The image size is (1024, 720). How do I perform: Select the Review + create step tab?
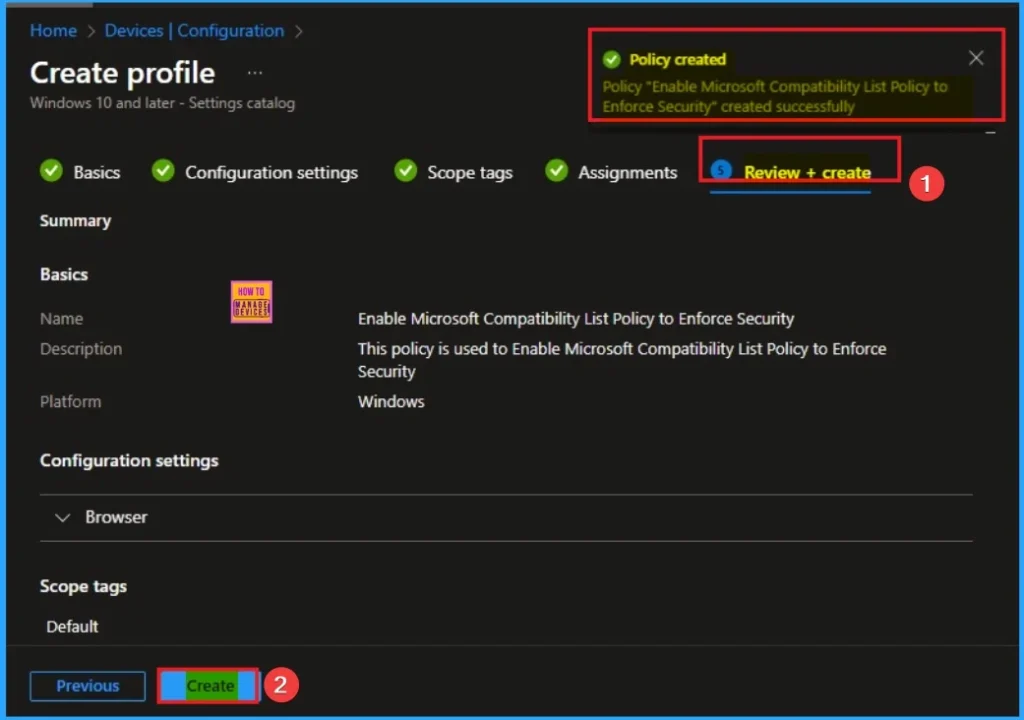807,172
